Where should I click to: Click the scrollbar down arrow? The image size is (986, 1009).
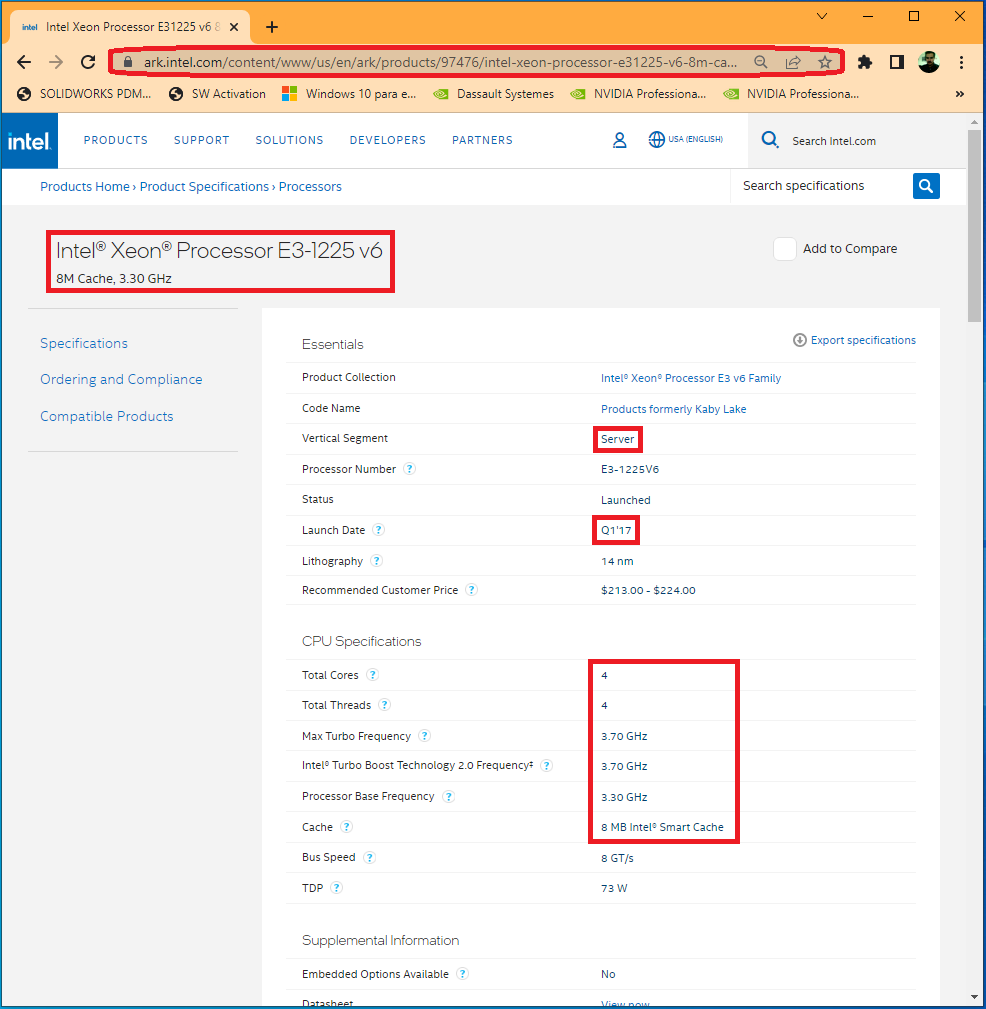click(x=974, y=997)
